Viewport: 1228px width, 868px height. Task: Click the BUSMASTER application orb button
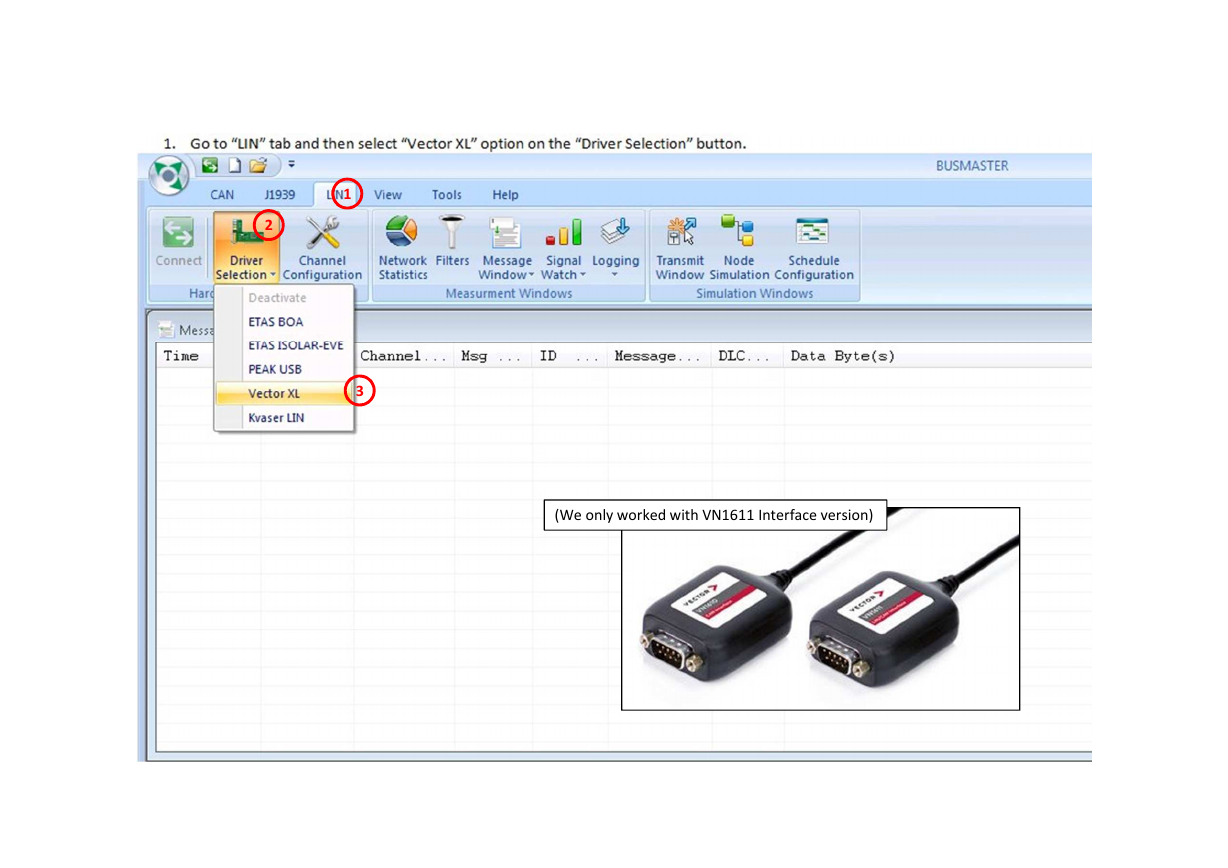pos(167,176)
